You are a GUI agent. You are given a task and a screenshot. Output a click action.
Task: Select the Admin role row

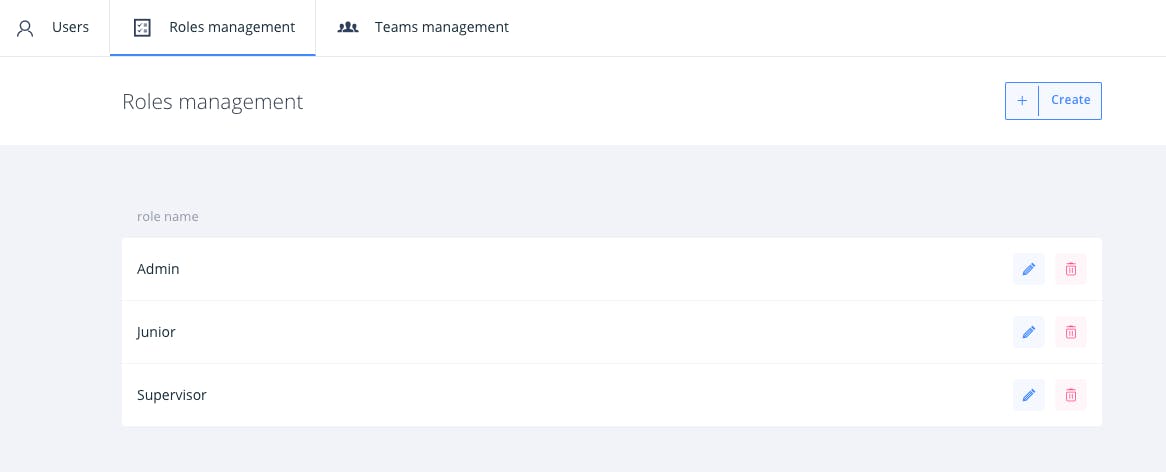pos(611,269)
